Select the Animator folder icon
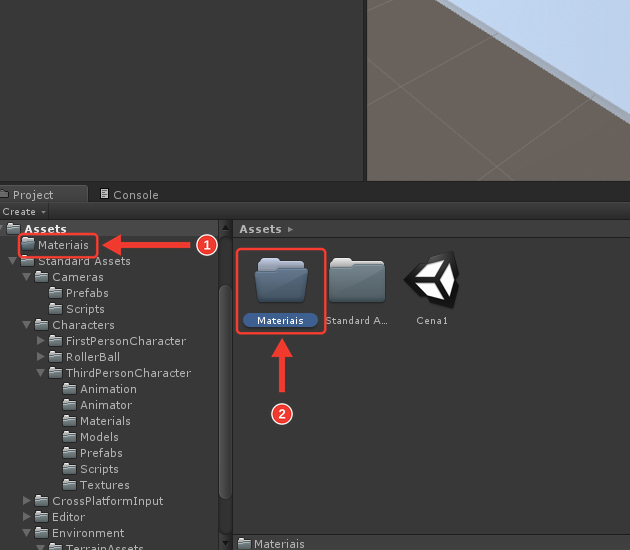The image size is (630, 550). [70, 405]
